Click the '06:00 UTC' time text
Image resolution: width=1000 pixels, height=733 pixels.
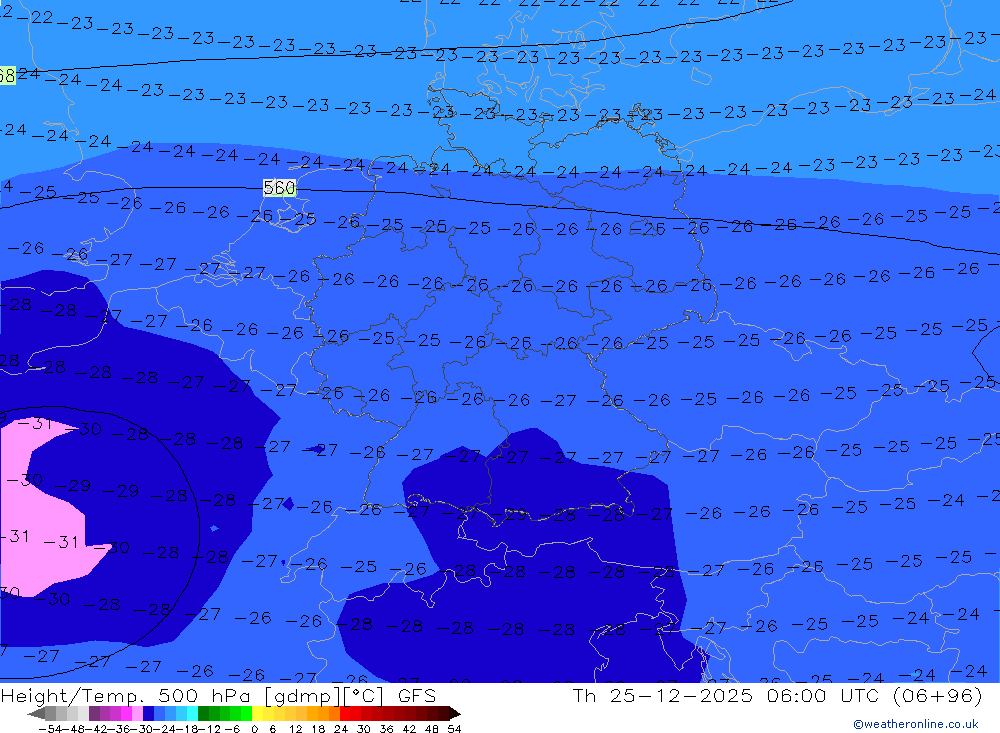click(x=823, y=696)
